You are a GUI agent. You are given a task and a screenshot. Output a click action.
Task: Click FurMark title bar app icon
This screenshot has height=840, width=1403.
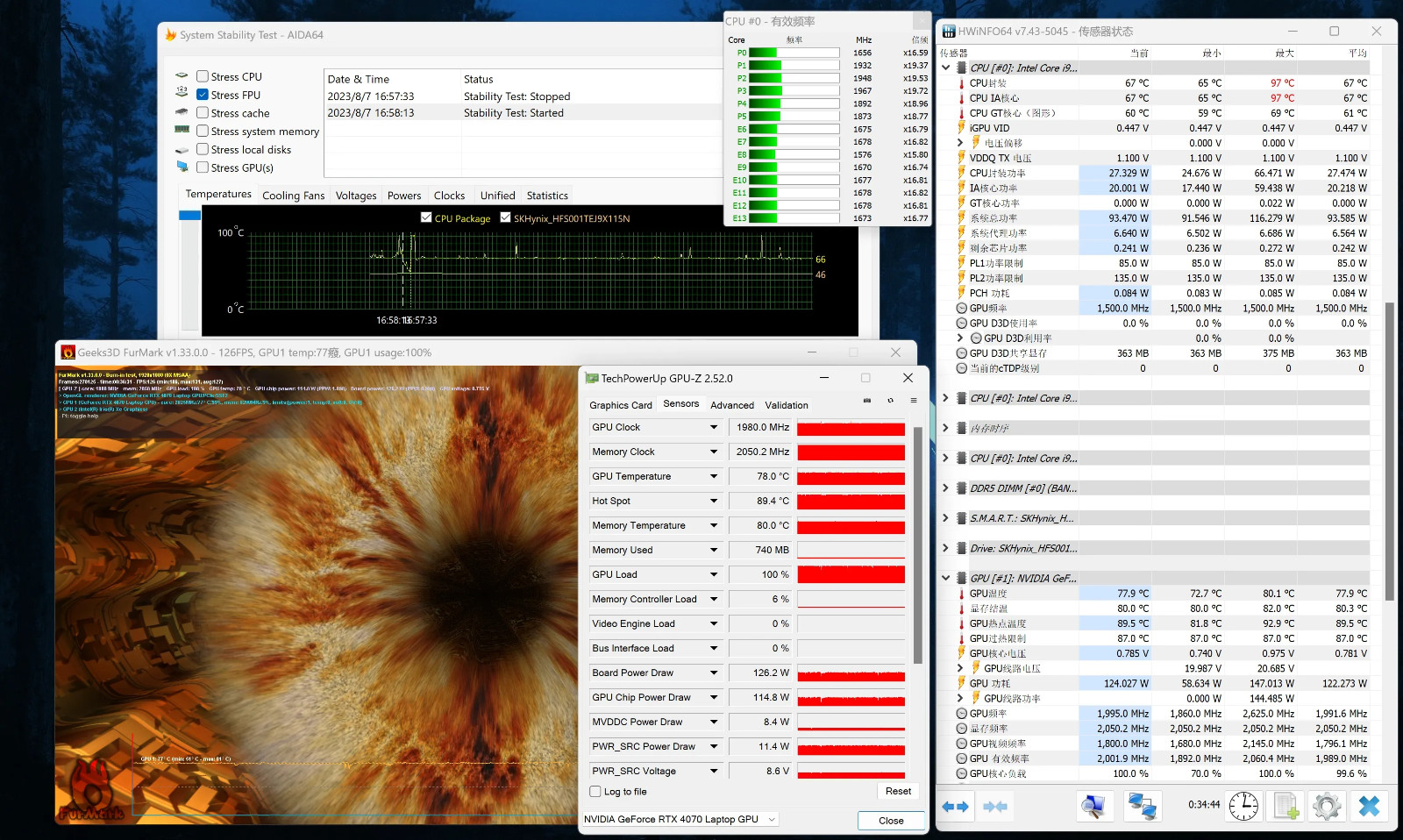click(68, 352)
